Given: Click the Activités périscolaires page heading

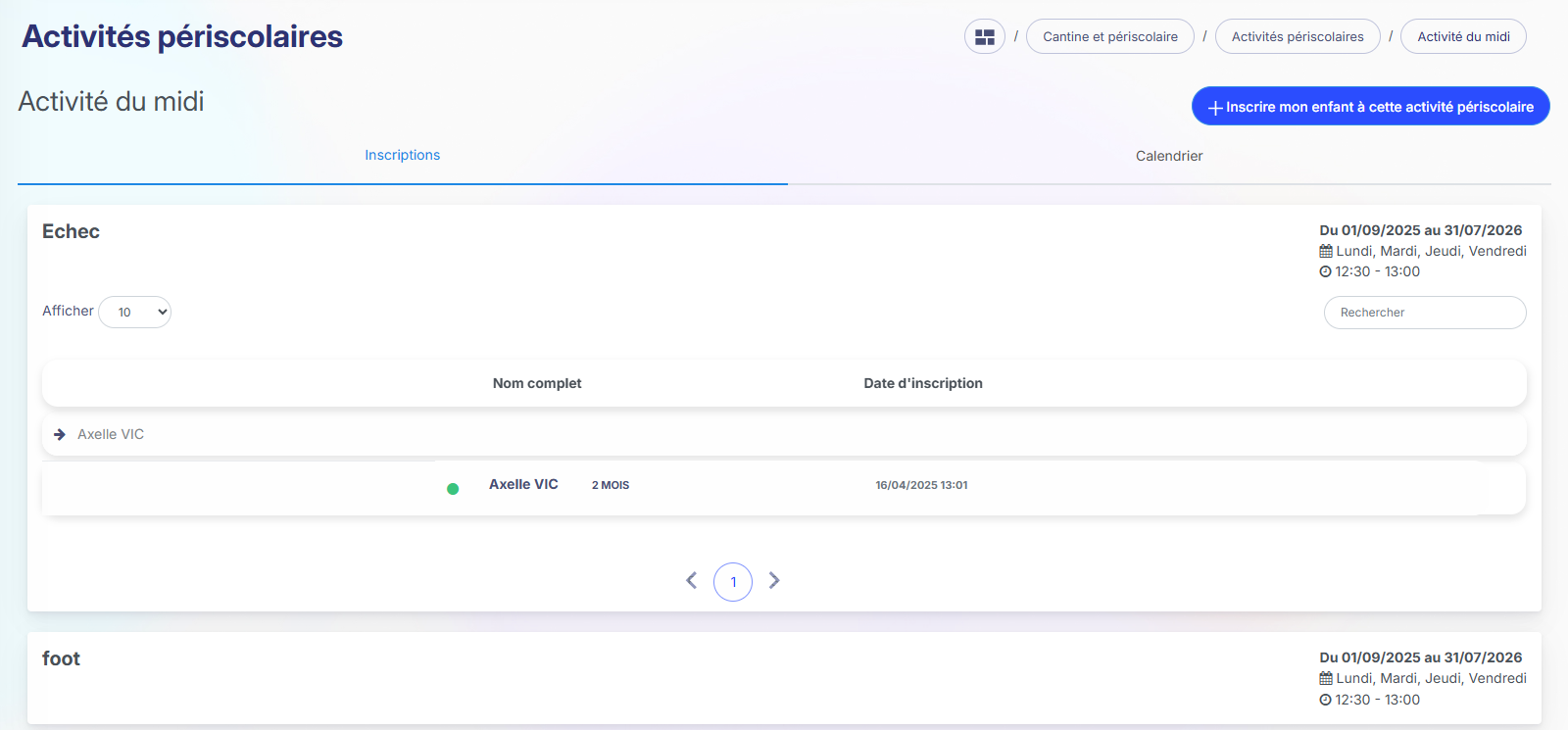Looking at the screenshot, I should point(182,37).
